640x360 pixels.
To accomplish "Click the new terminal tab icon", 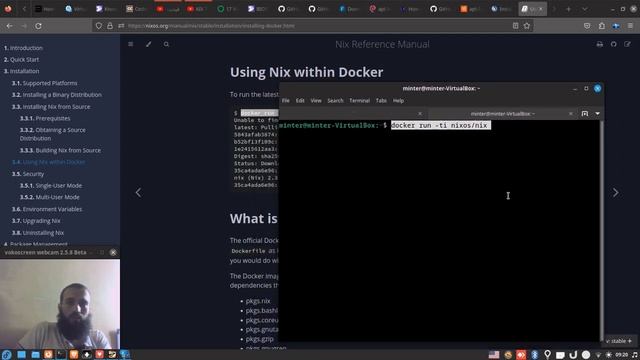I will [584, 113].
